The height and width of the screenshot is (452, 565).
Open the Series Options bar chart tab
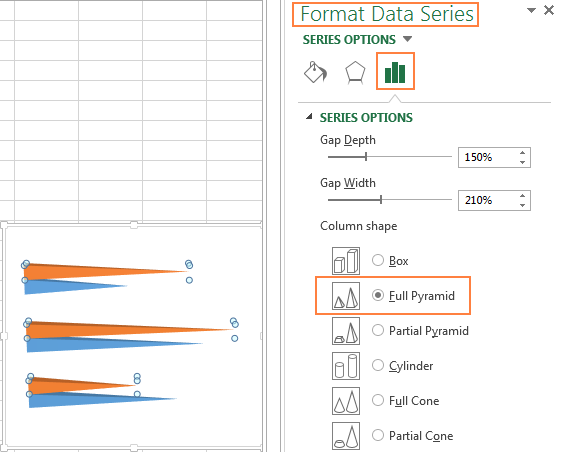pyautogui.click(x=395, y=71)
